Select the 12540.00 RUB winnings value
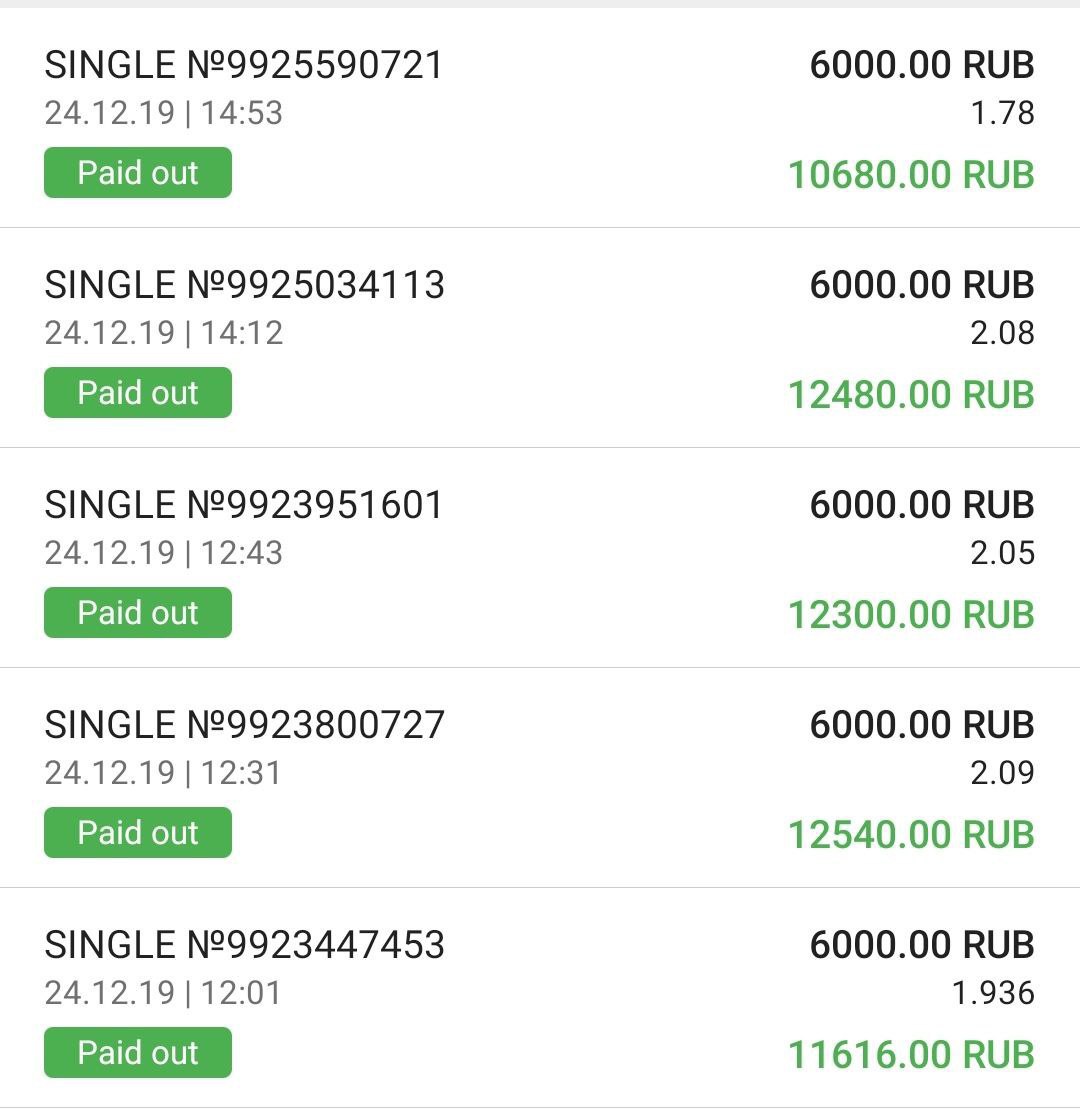This screenshot has height=1109, width=1080. click(911, 835)
